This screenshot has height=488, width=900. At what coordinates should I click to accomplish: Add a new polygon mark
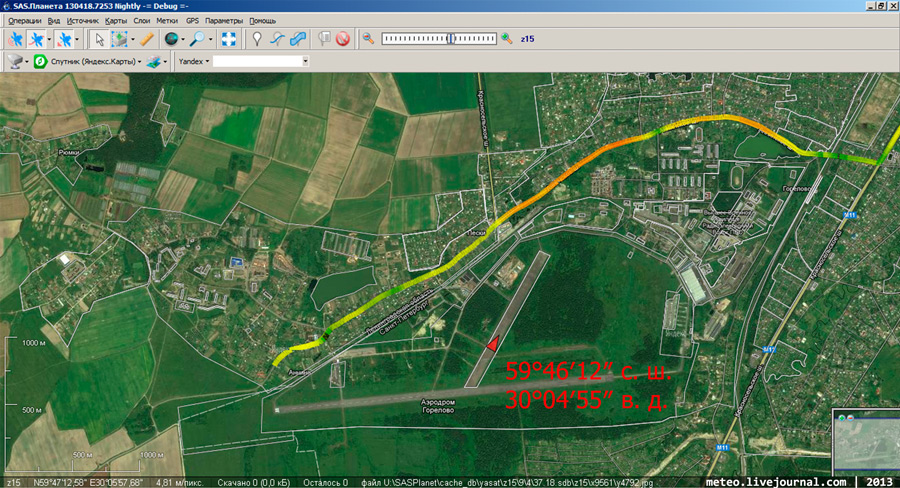tap(298, 39)
